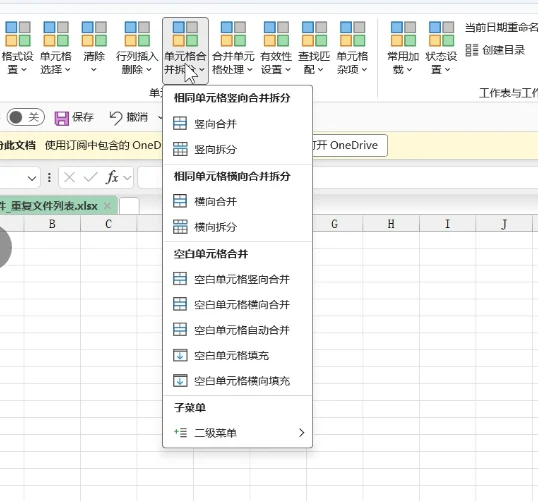Click the formula bar cancel X icon
Viewport: 538px width, 501px height.
tap(70, 177)
